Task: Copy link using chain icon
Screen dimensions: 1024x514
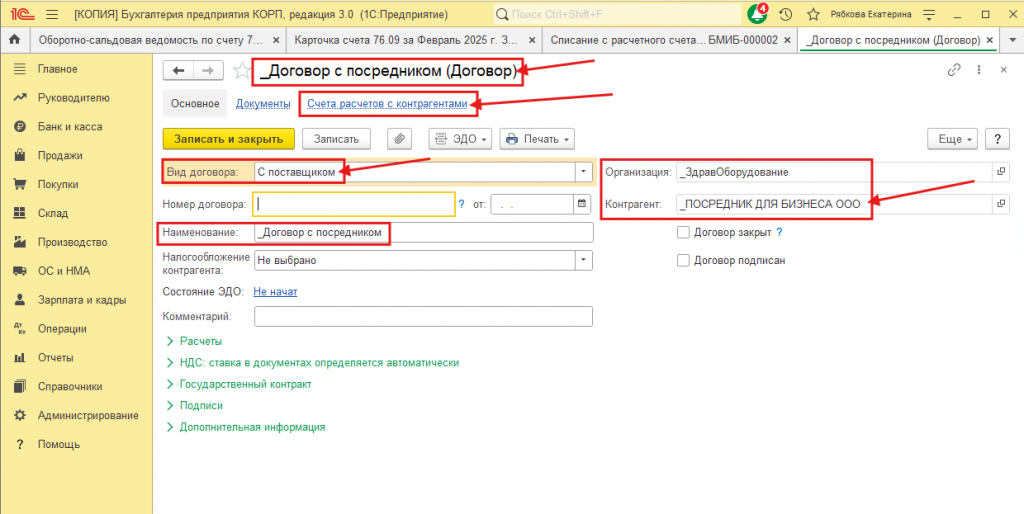Action: coord(955,70)
